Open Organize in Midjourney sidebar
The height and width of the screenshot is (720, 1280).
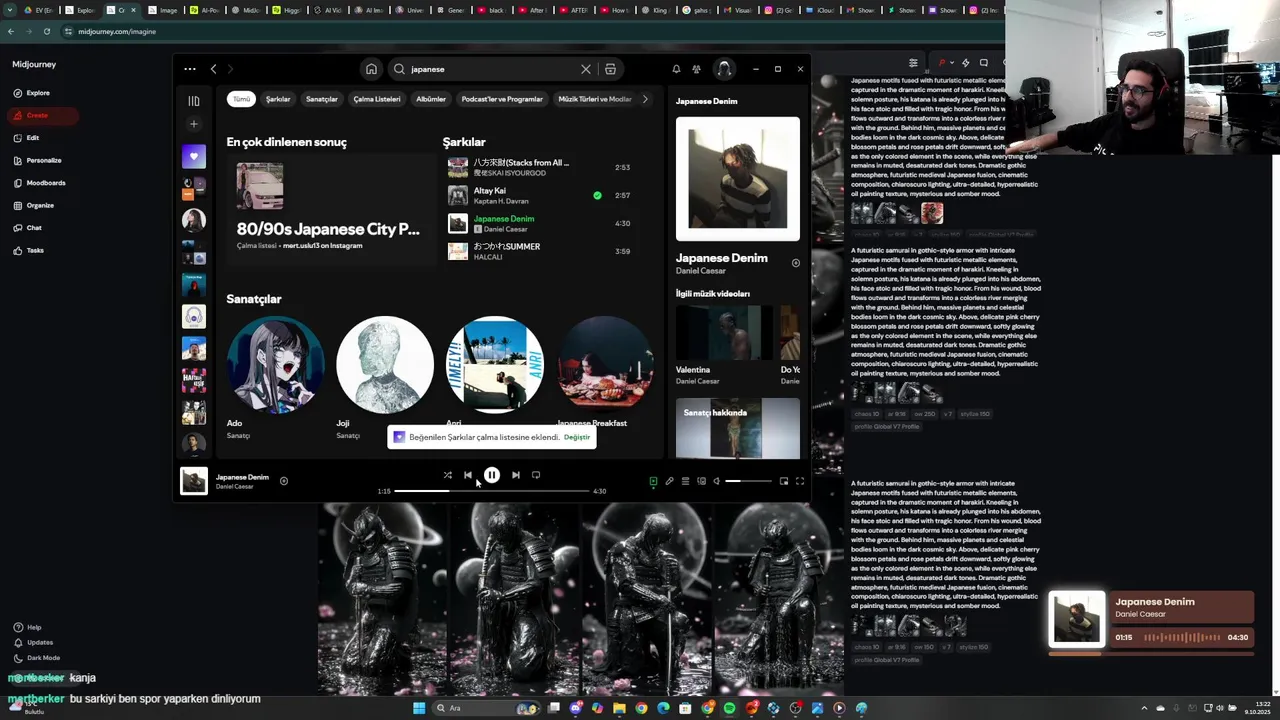pyautogui.click(x=40, y=205)
